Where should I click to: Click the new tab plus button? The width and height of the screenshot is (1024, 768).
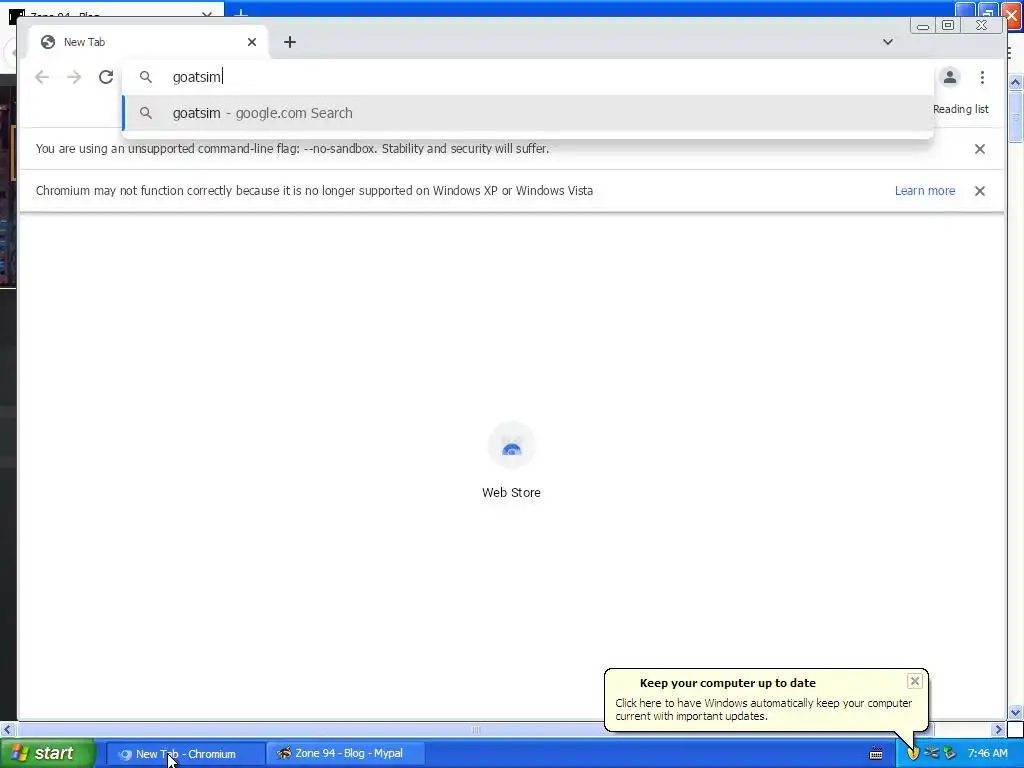pos(290,42)
